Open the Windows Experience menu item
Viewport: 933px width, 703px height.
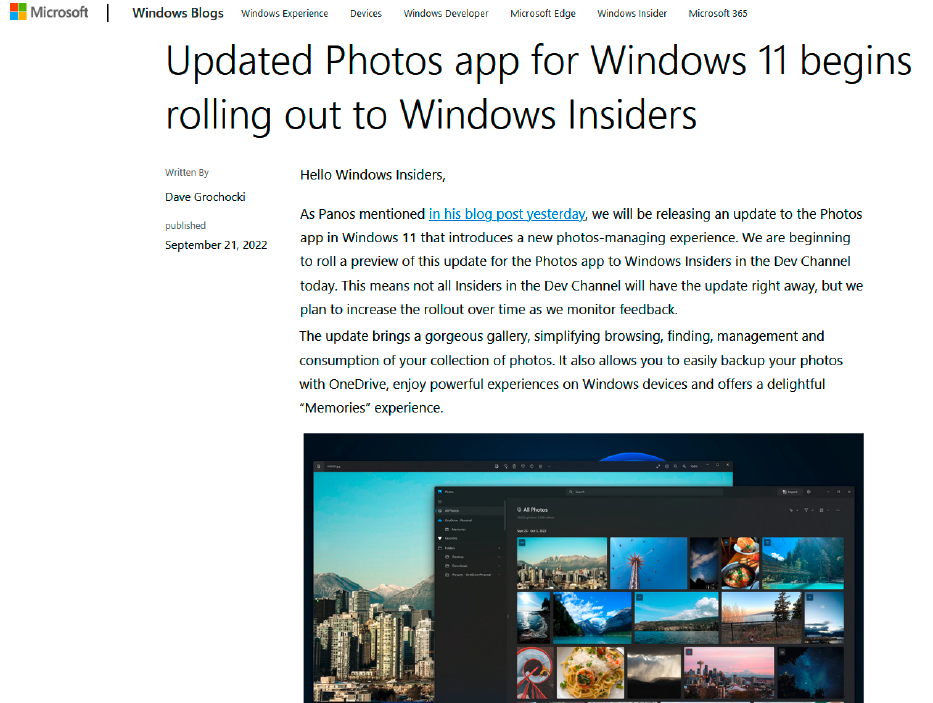point(284,13)
